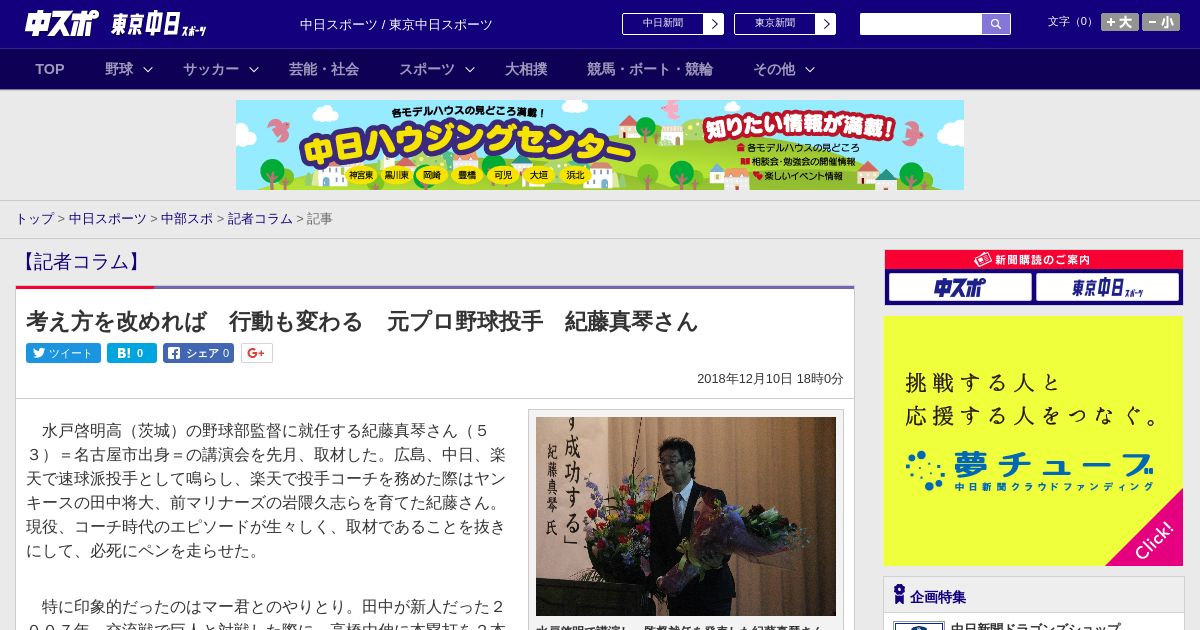Click the Chunichi Sports logo
Image resolution: width=1200 pixels, height=630 pixels.
[x=63, y=24]
